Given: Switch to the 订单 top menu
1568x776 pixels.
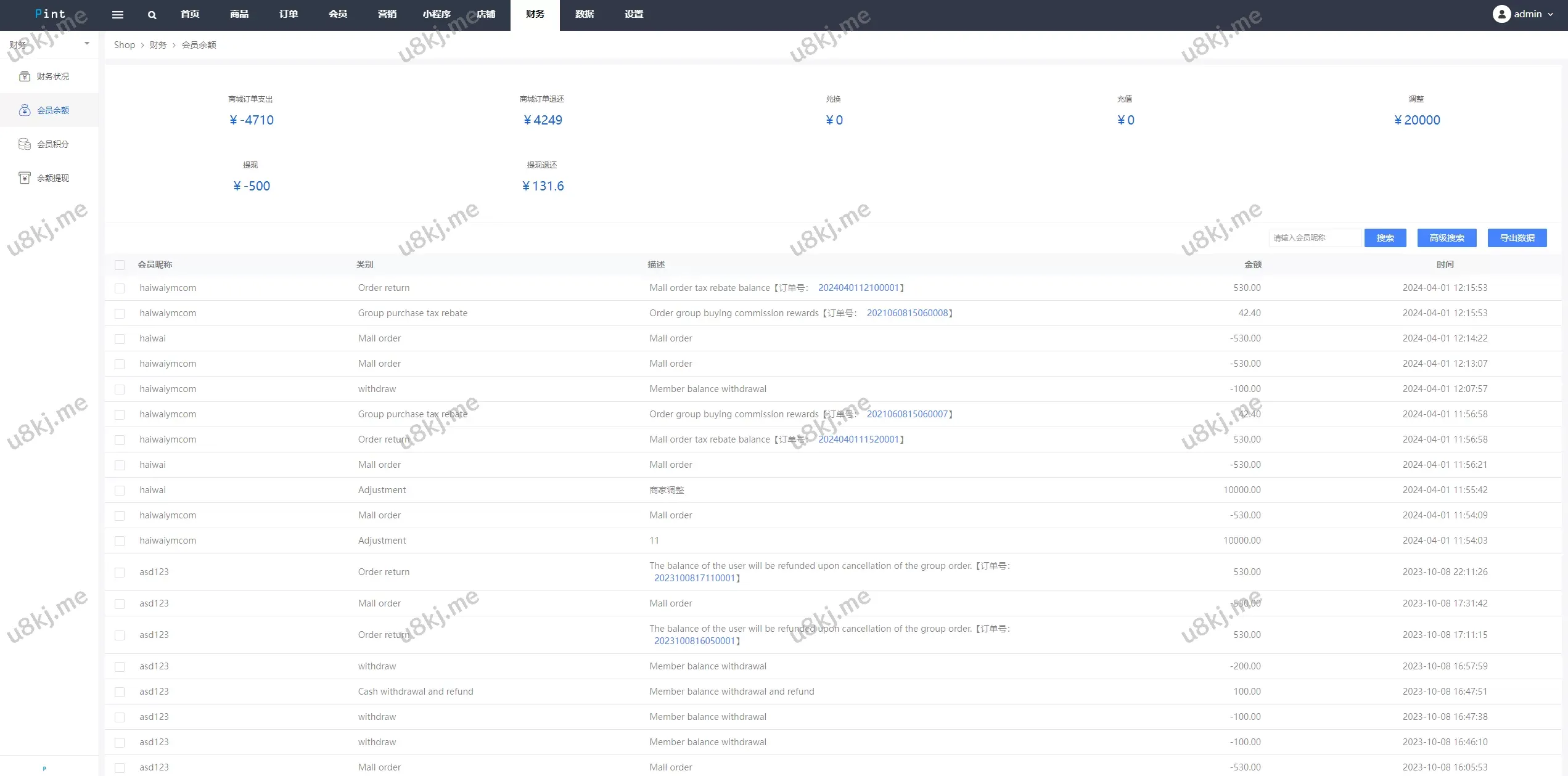Looking at the screenshot, I should click(x=289, y=14).
